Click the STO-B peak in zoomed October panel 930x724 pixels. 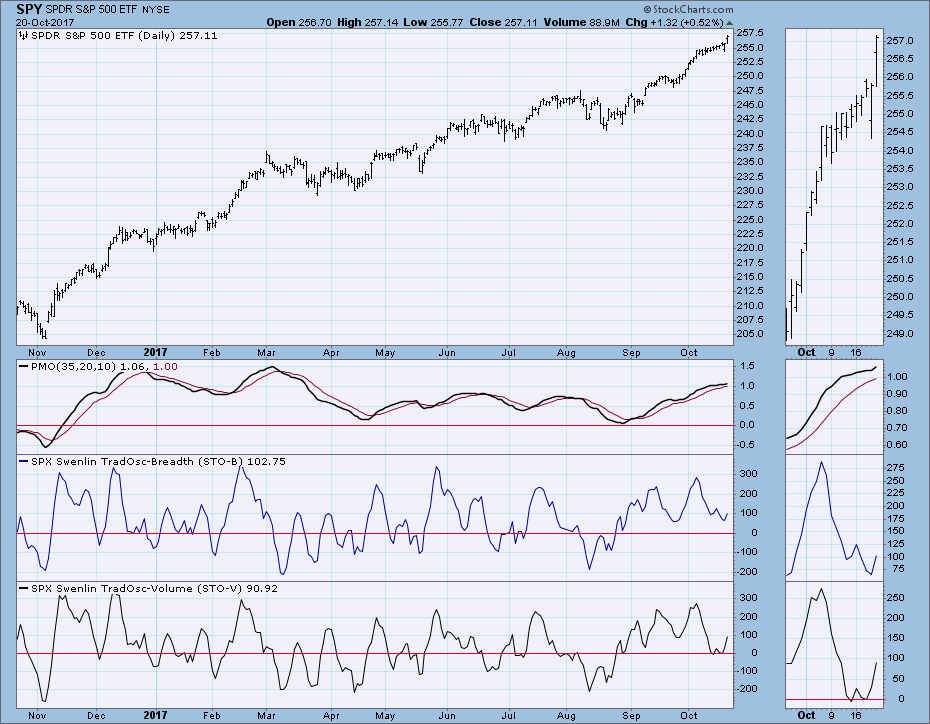821,463
